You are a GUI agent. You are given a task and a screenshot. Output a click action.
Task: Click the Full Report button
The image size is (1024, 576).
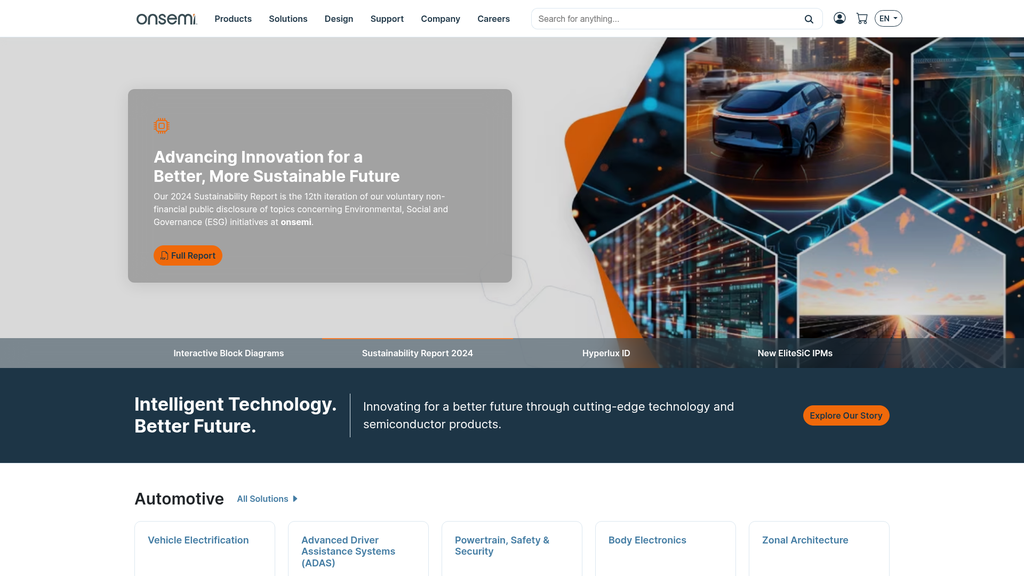click(x=187, y=255)
